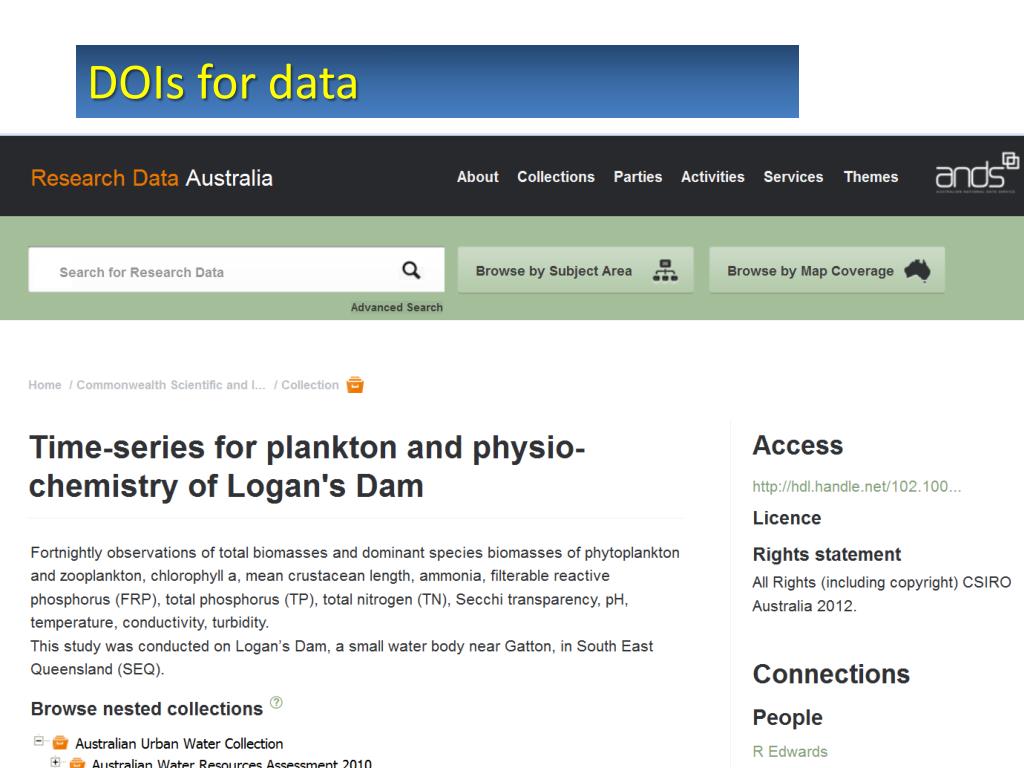
Task: Click the Browse by Map Coverage button
Action: pyautogui.click(x=827, y=270)
